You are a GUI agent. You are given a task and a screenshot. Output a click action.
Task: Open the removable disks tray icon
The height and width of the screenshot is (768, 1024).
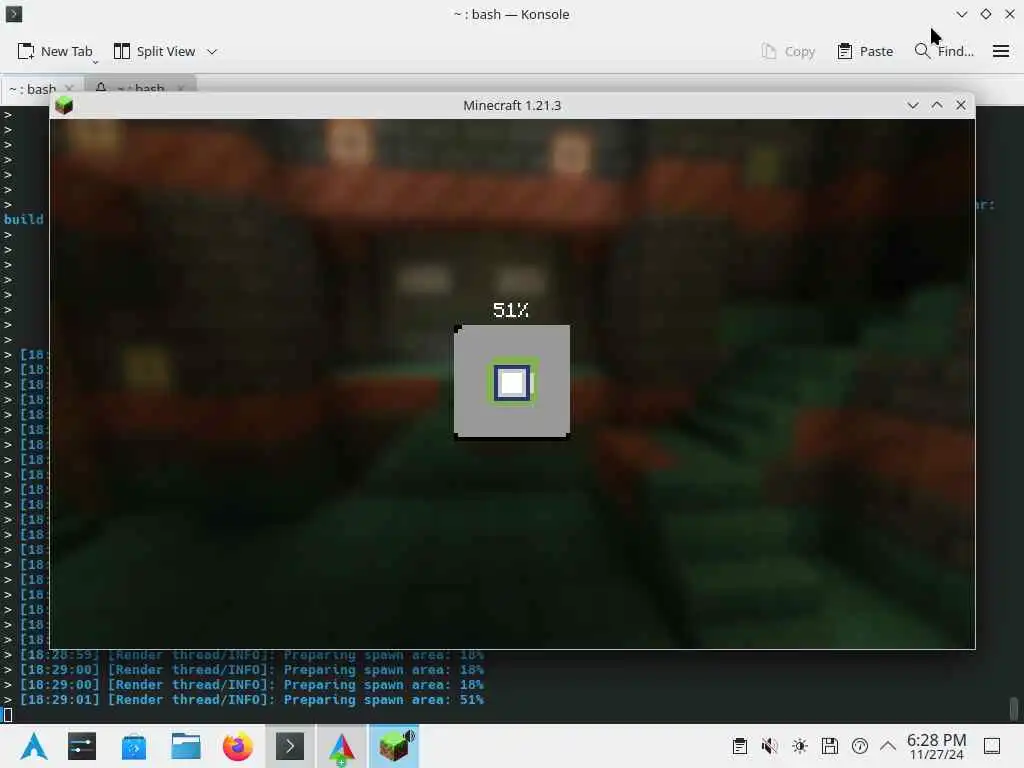[830, 746]
